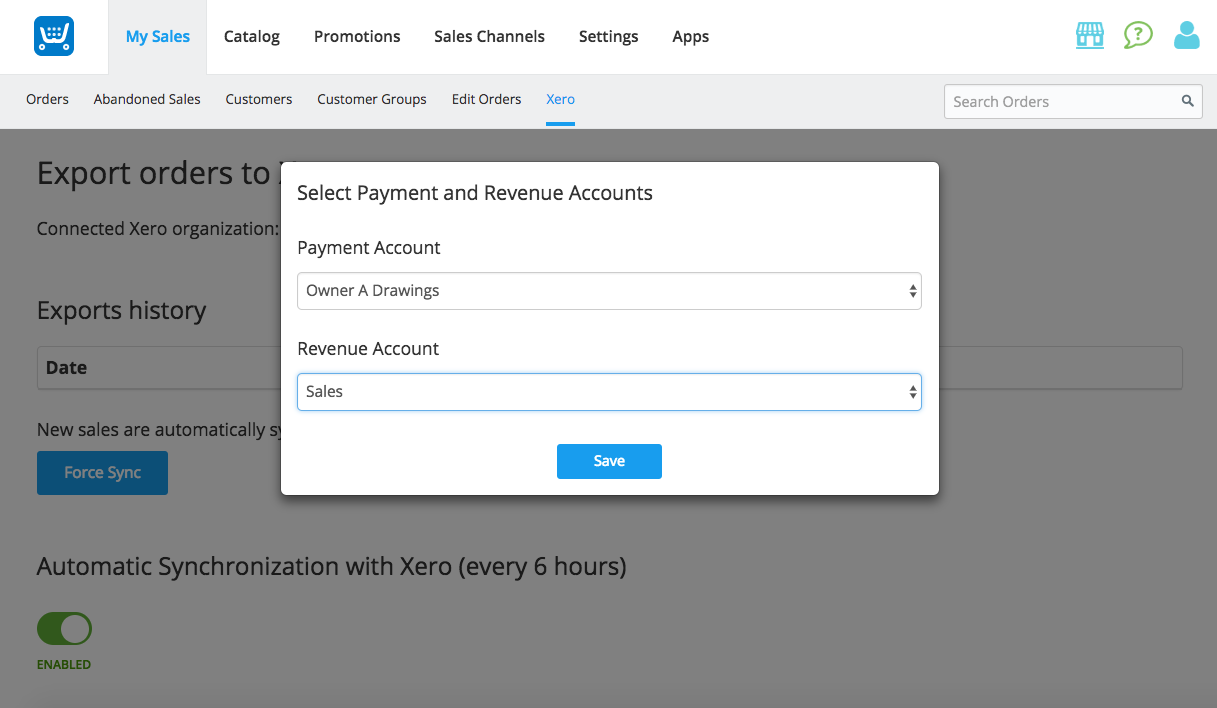Save the selected accounts
This screenshot has width=1217, height=708.
tap(609, 461)
